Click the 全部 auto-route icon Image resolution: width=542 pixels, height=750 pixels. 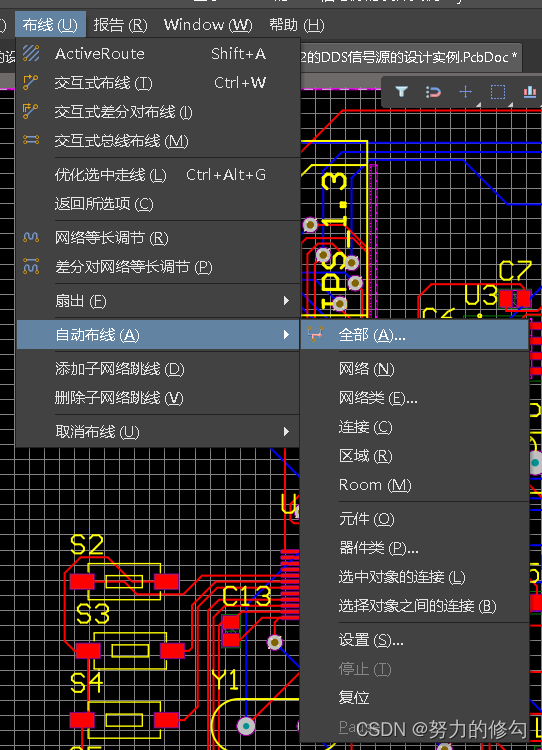click(x=315, y=334)
